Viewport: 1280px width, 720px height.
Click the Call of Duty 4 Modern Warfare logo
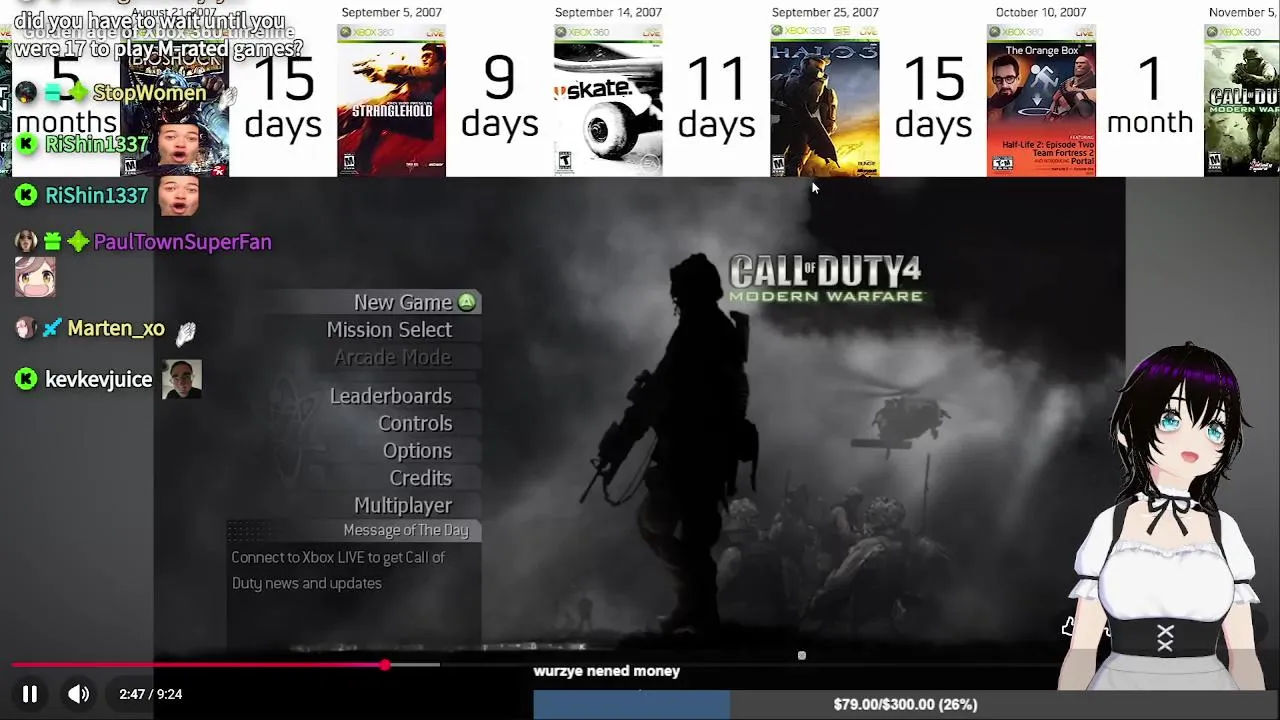click(x=825, y=279)
